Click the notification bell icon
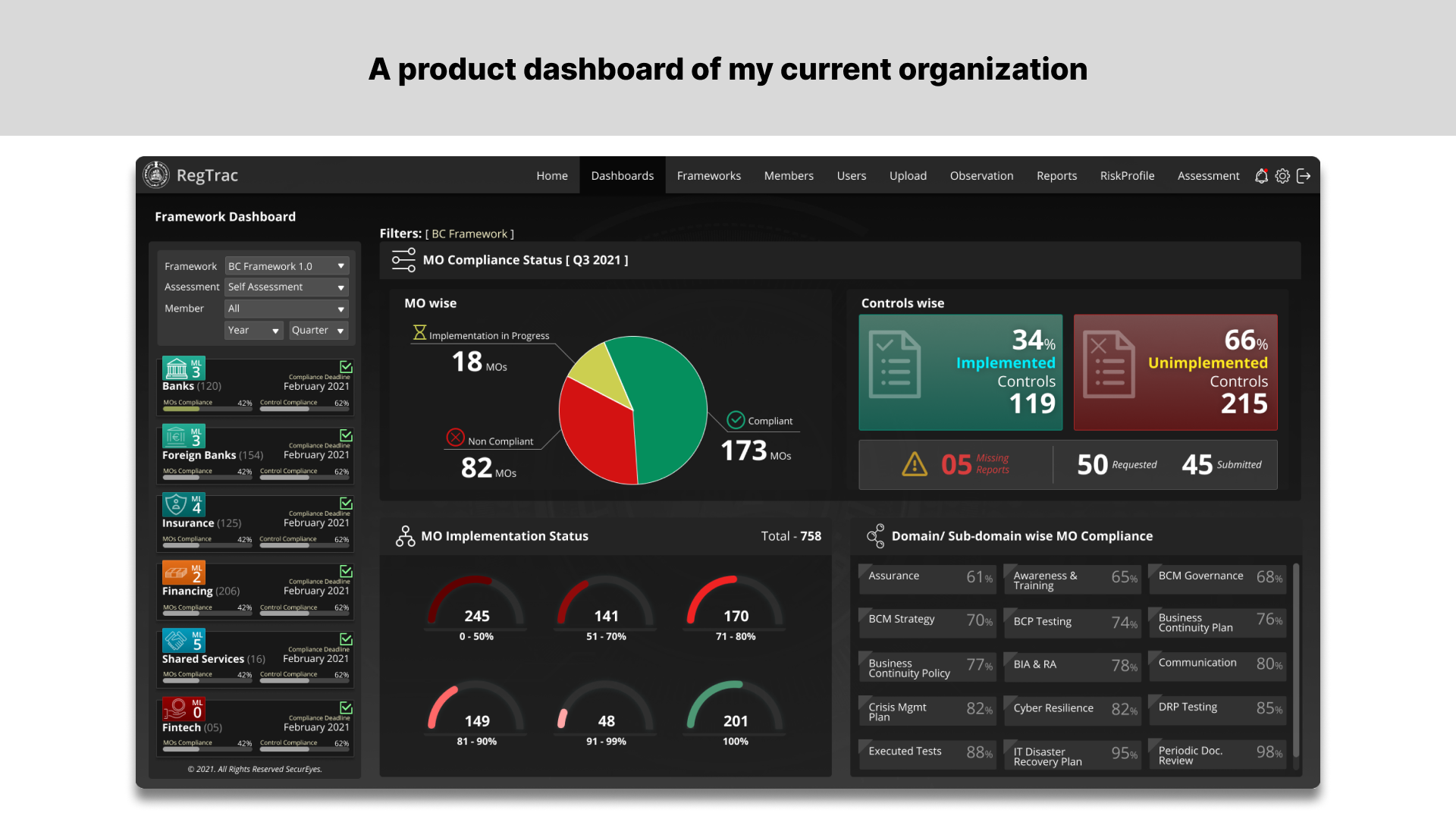Screen dimensions: 1456x819 (x=1261, y=176)
